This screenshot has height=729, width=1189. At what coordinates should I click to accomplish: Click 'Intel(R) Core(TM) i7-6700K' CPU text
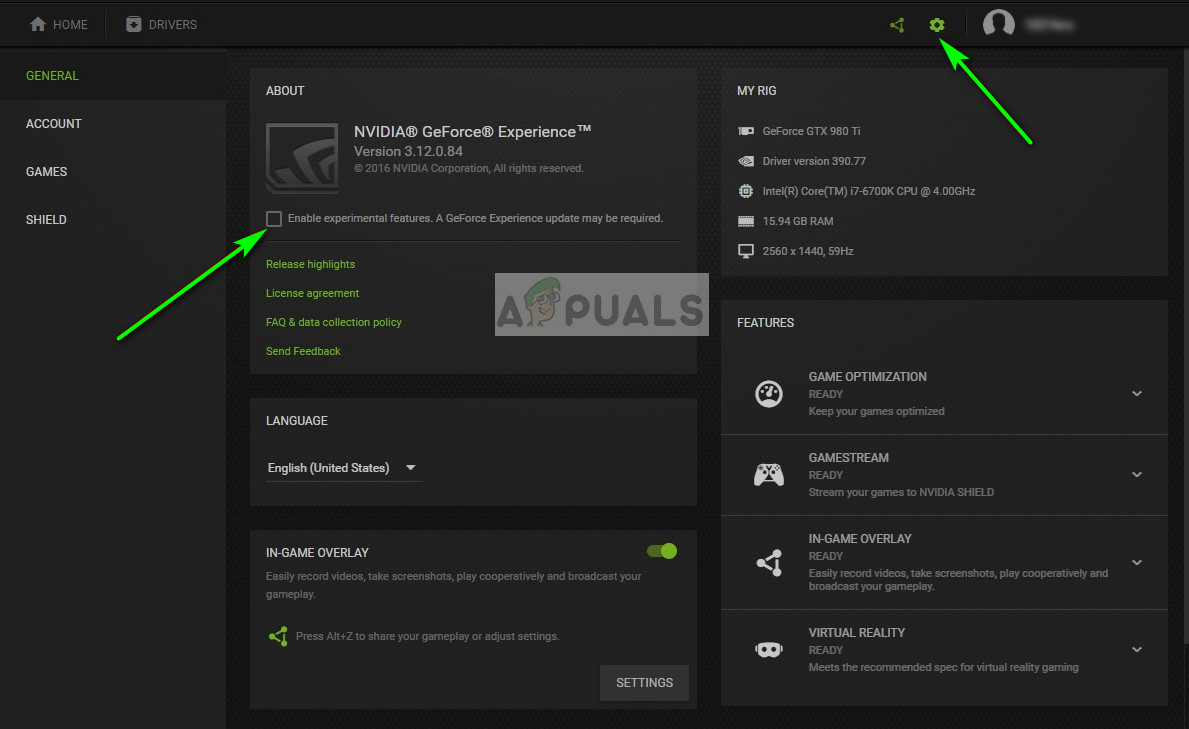[x=869, y=191]
